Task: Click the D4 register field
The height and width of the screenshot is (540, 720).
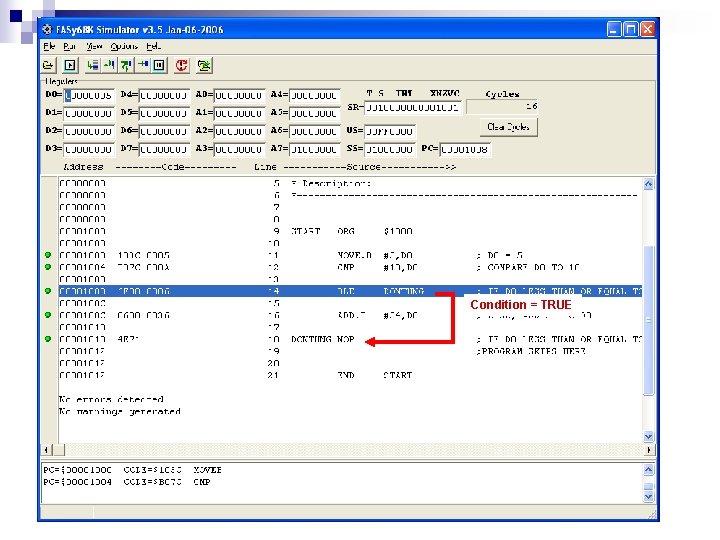Action: coord(164,96)
